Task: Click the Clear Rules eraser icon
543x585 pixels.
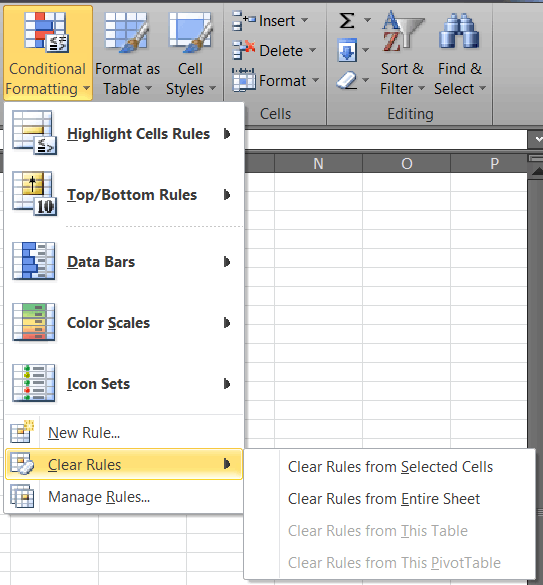Action: pos(22,464)
